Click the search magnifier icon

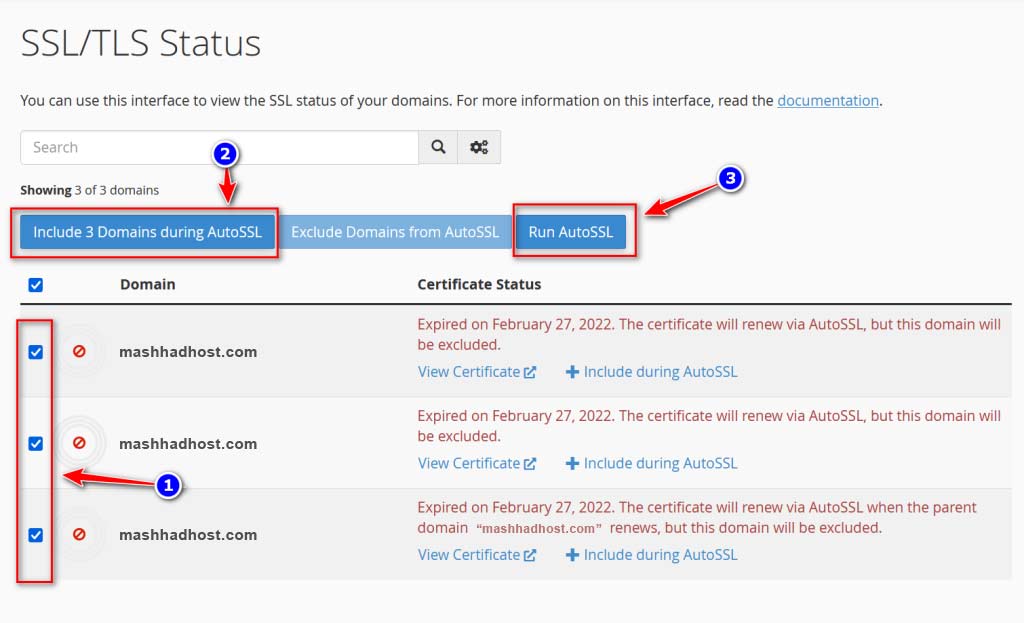pyautogui.click(x=437, y=147)
